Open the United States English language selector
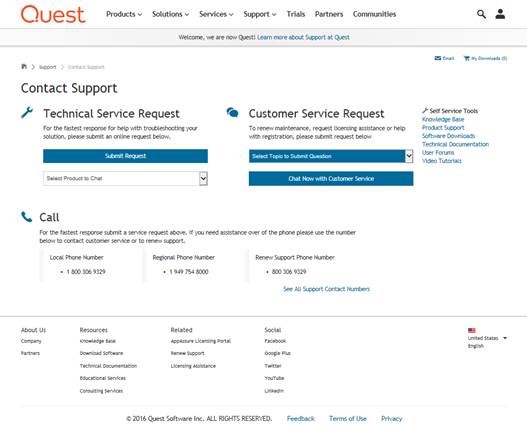 click(x=487, y=338)
